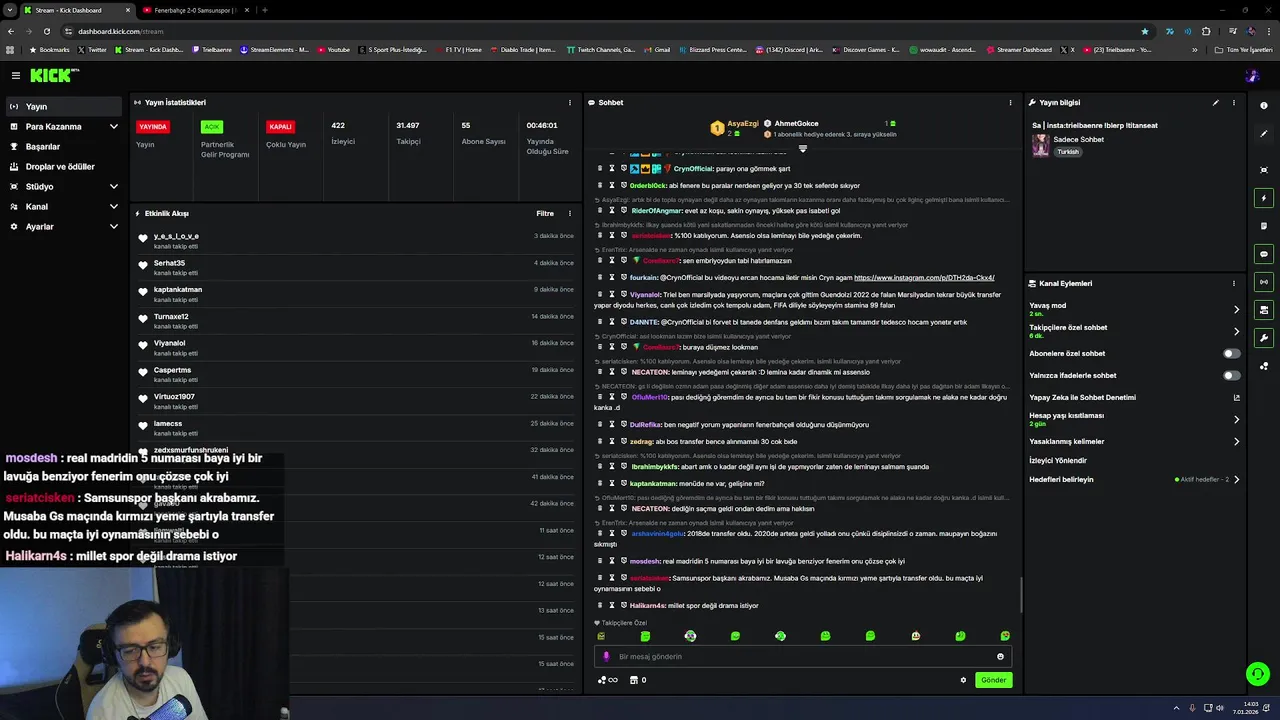Open Hesap yaşı kısıtlaması arrow
The height and width of the screenshot is (720, 1280).
pos(1237,419)
